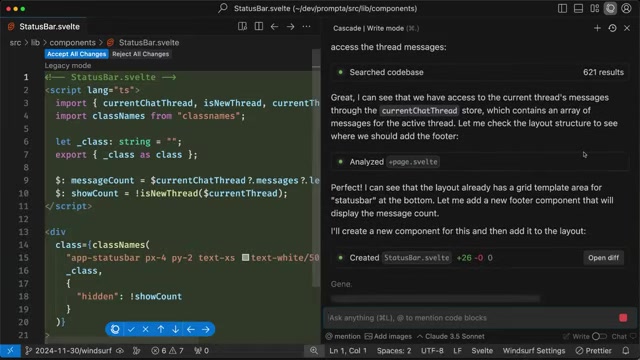The width and height of the screenshot is (640, 360).
Task: Click the Prettier status bar item
Action: [x=593, y=351]
